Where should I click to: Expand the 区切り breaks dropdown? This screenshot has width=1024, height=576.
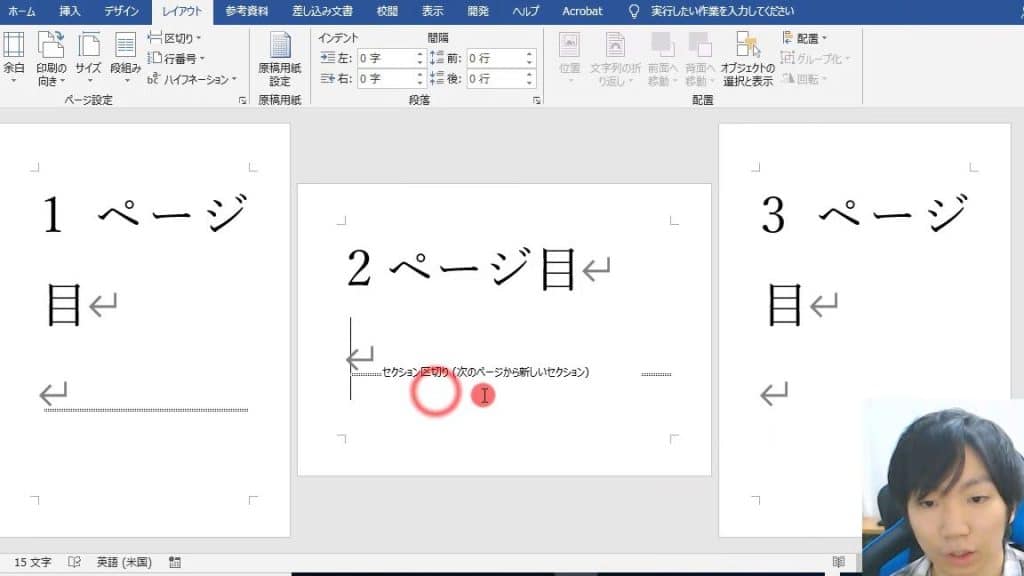pyautogui.click(x=176, y=38)
